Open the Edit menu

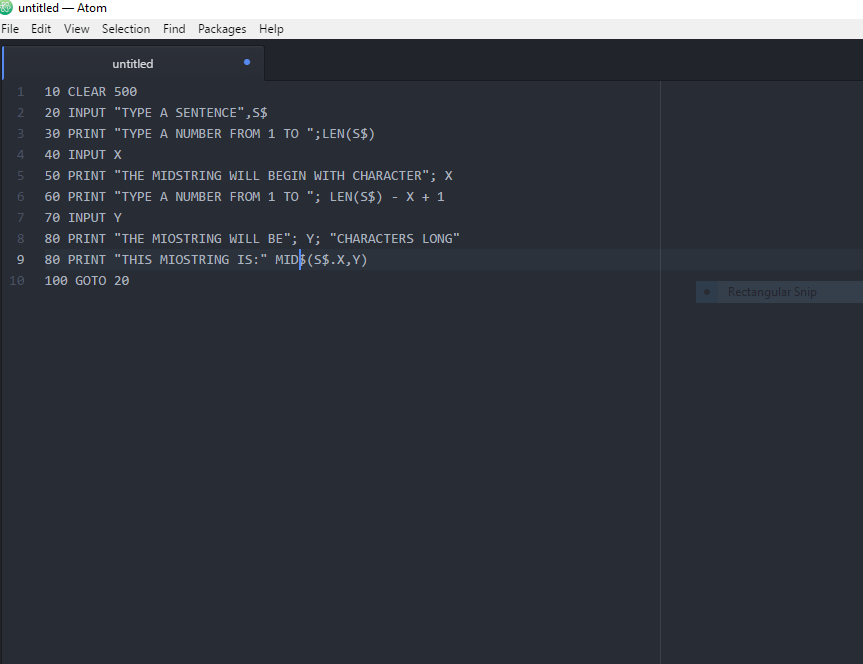41,29
